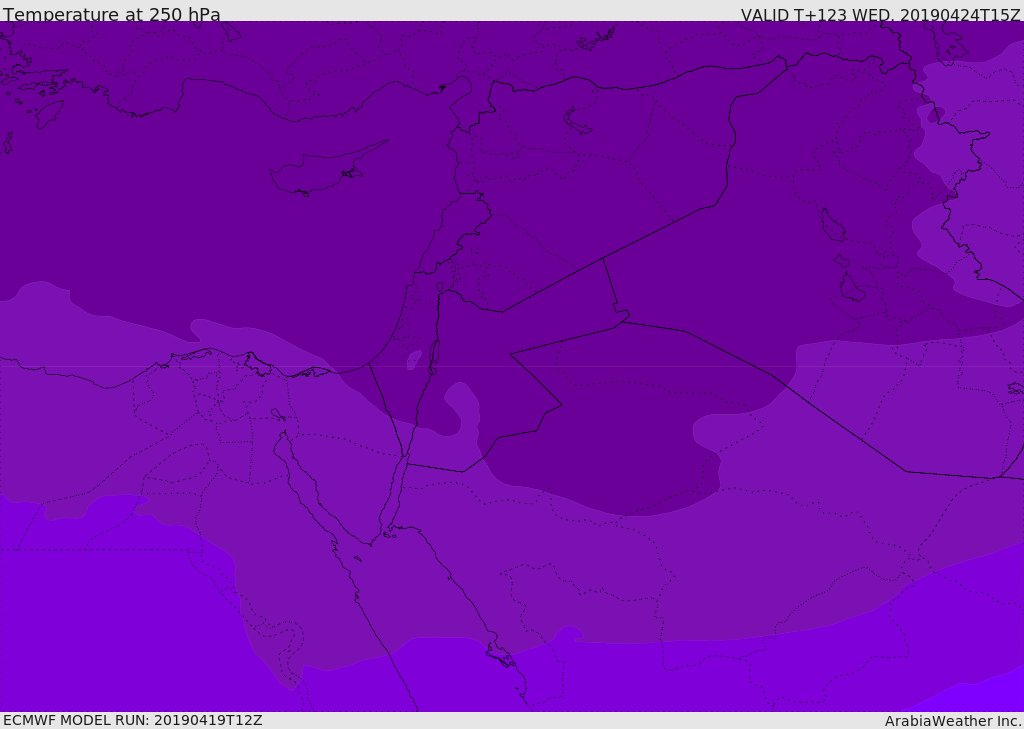Screen dimensions: 1024x729
Task: Click the Lebanon coastline
Action: pyautogui.click(x=452, y=235)
